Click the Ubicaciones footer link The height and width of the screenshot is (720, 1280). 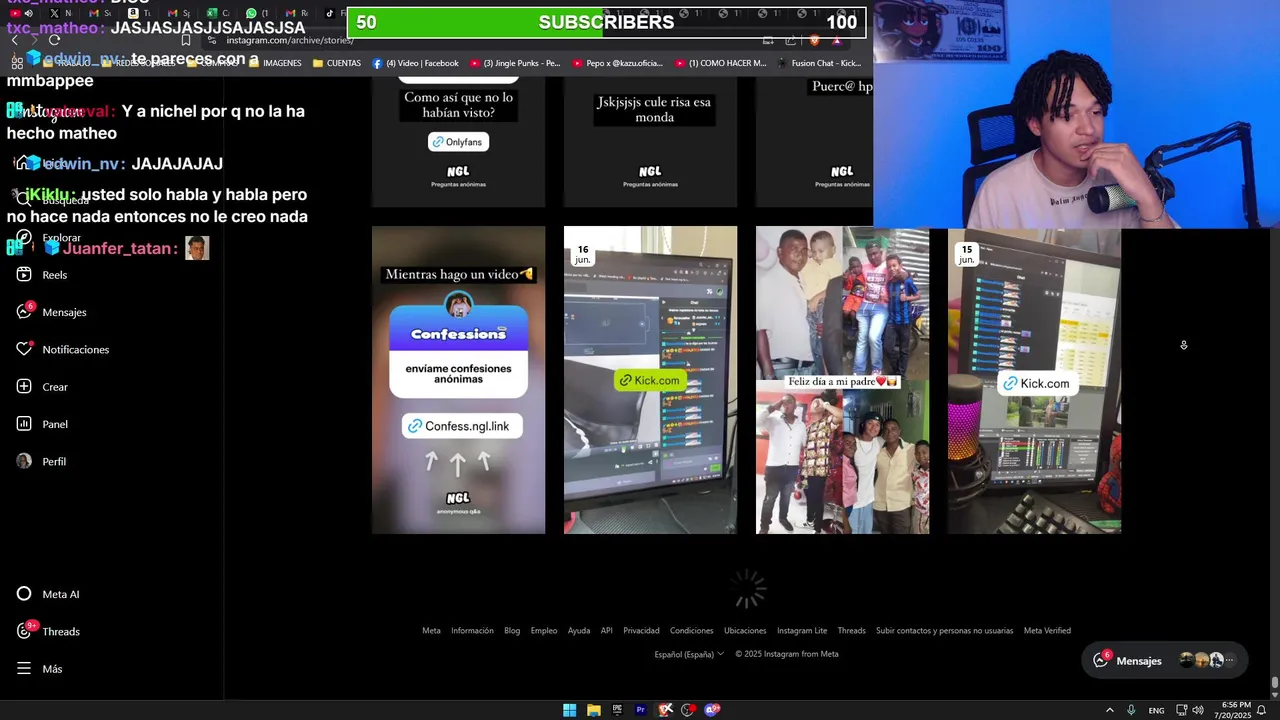tap(745, 631)
